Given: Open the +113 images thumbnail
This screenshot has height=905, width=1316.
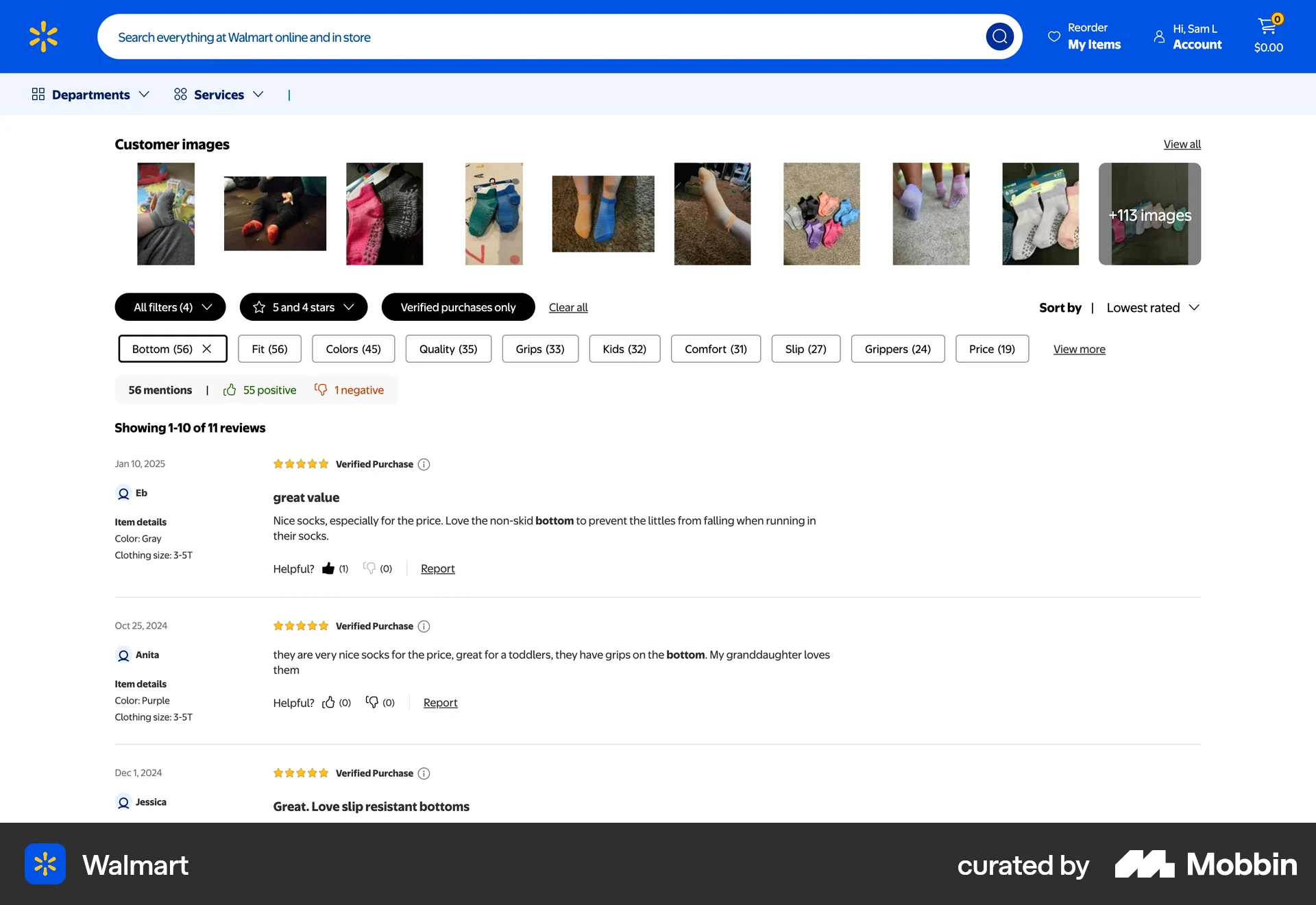Looking at the screenshot, I should 1149,214.
